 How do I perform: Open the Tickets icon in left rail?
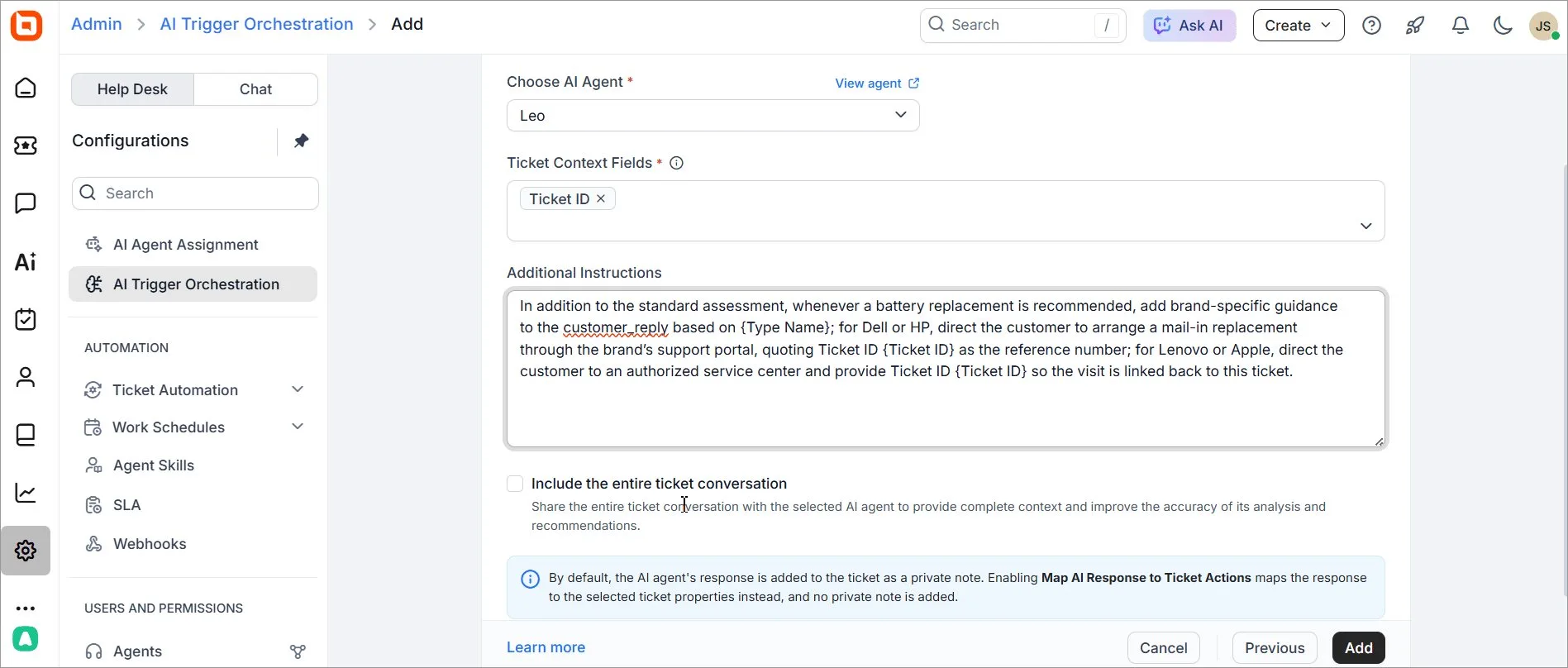tap(26, 146)
